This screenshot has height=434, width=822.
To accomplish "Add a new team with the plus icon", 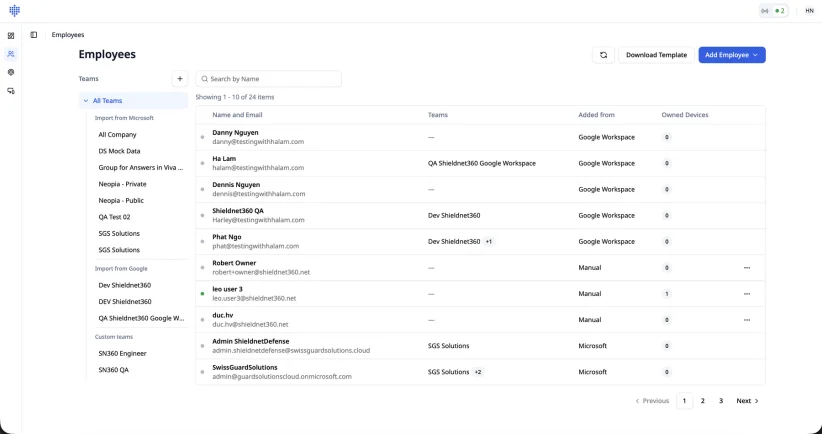I will [180, 79].
